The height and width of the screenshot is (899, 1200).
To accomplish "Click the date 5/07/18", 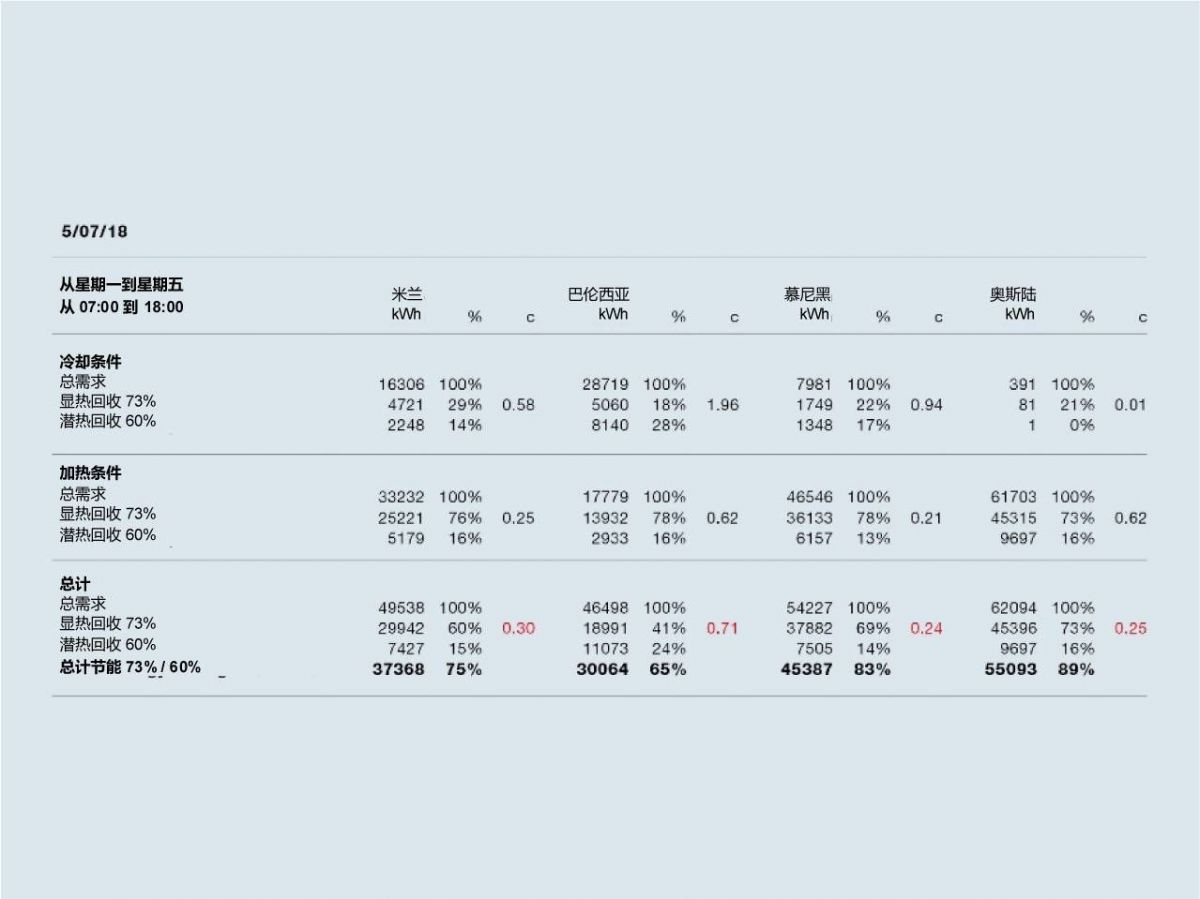I will [x=95, y=231].
